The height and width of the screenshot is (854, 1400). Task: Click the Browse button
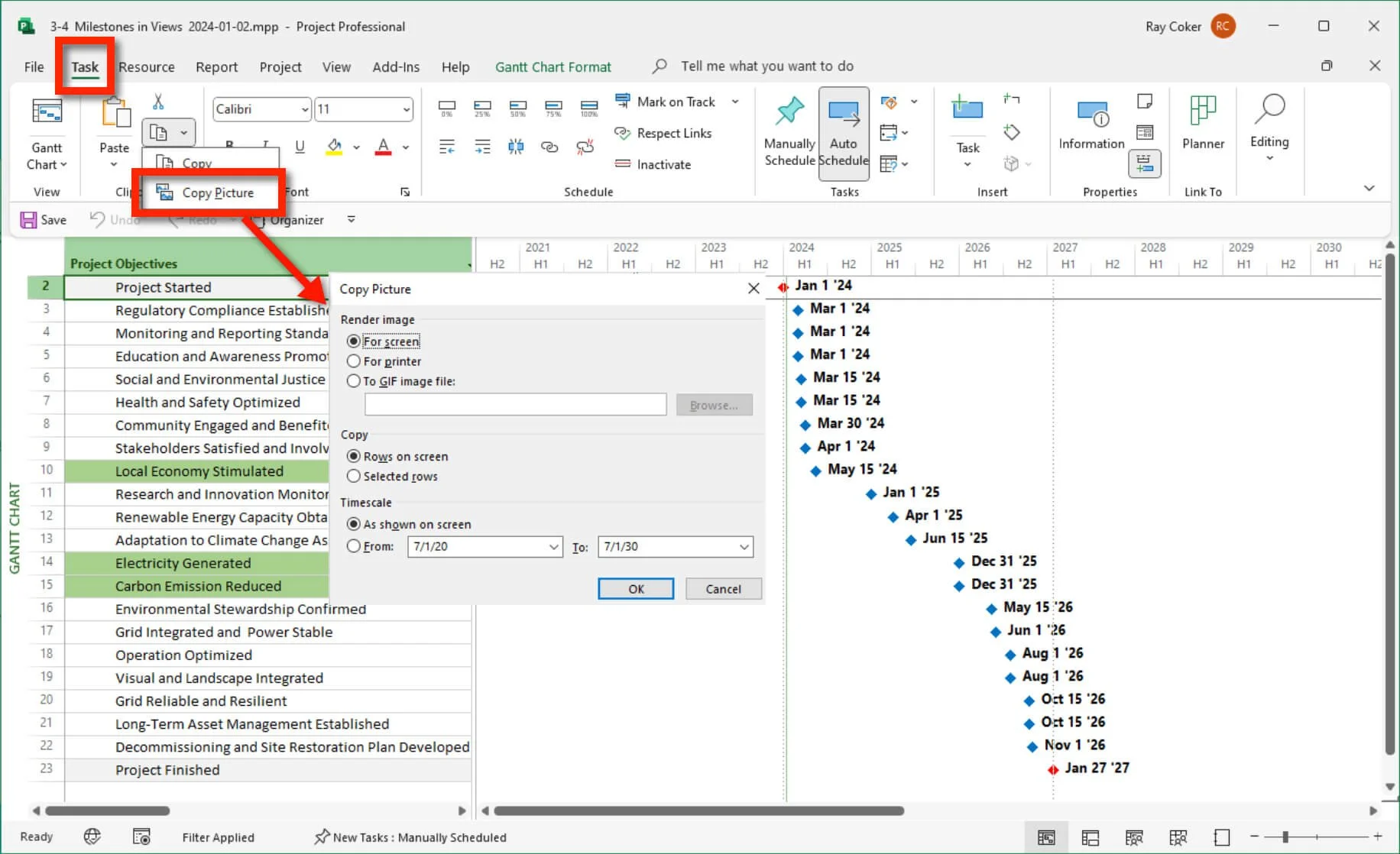click(714, 405)
